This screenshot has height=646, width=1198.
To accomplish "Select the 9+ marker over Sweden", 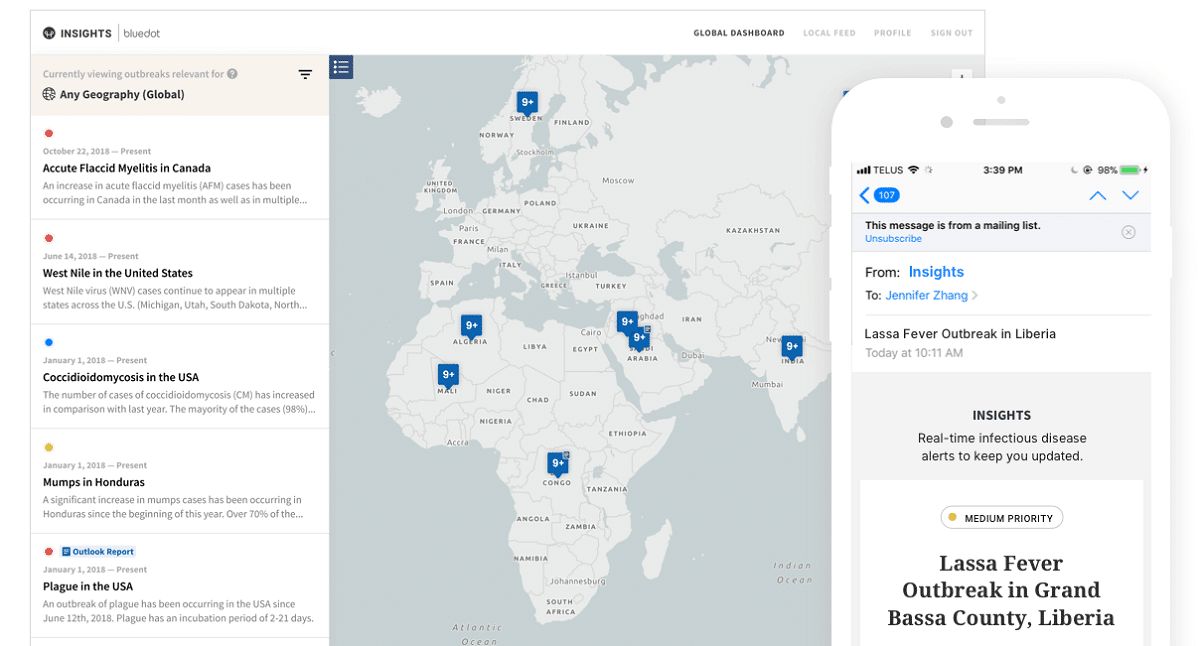I will pyautogui.click(x=527, y=102).
